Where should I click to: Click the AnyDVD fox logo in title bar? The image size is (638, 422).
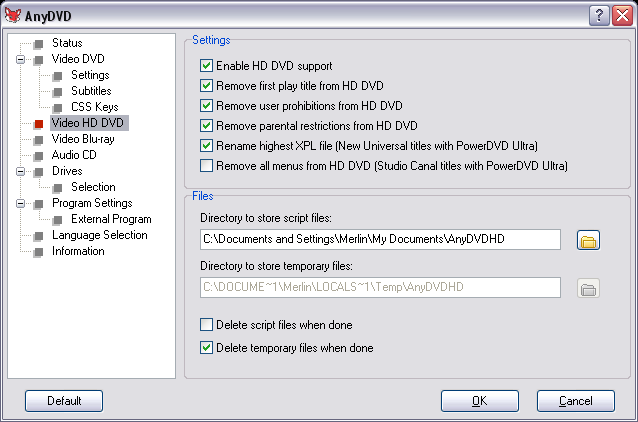tap(13, 15)
